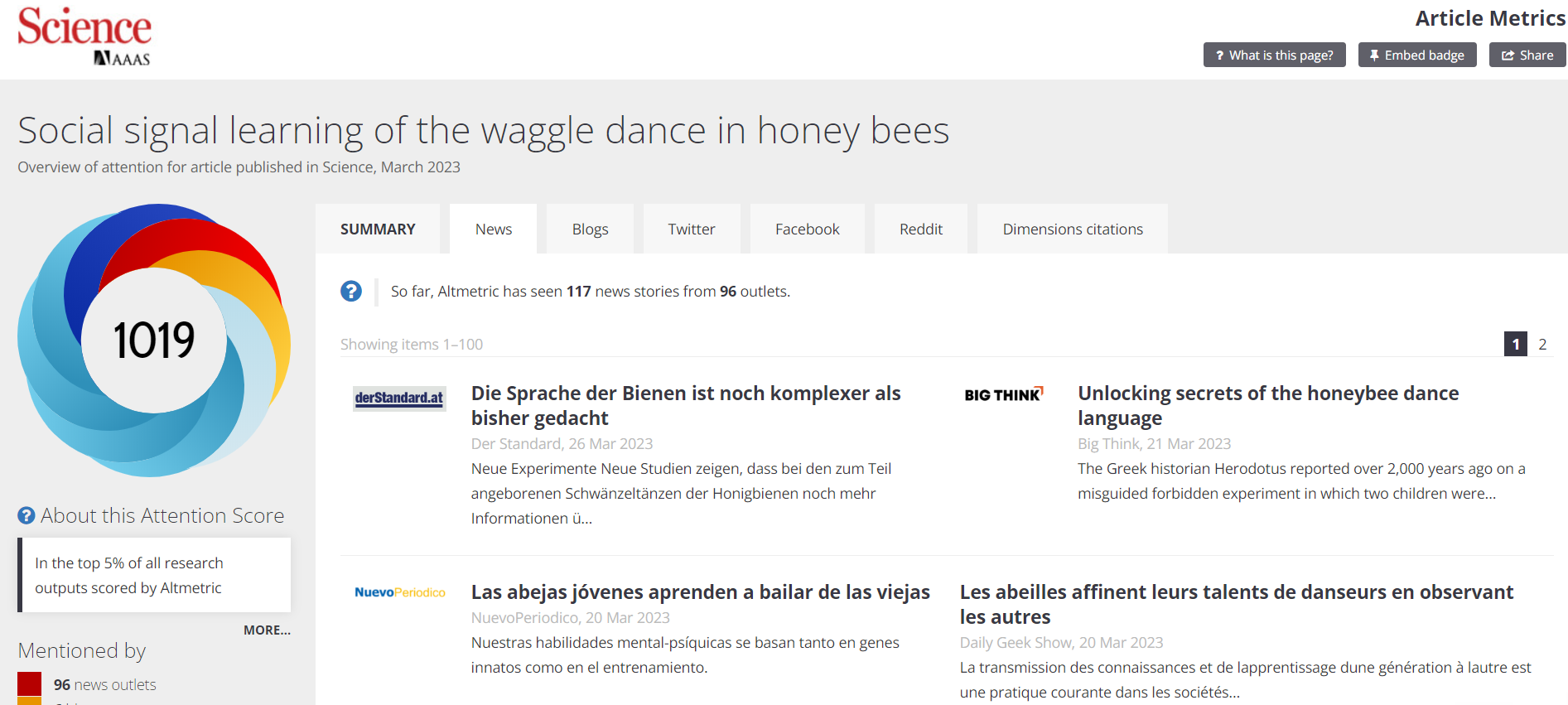Open 'Las abejas jóvenes aprenden a bailar' story
Screen dimensions: 1568x705
pos(700,592)
